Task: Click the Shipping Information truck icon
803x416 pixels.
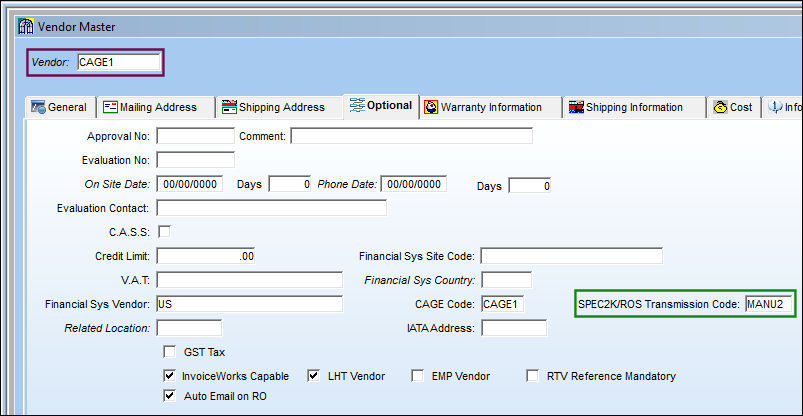Action: (576, 107)
